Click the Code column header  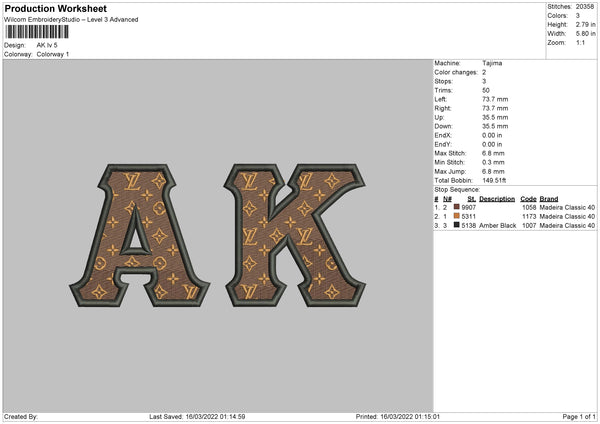click(528, 199)
